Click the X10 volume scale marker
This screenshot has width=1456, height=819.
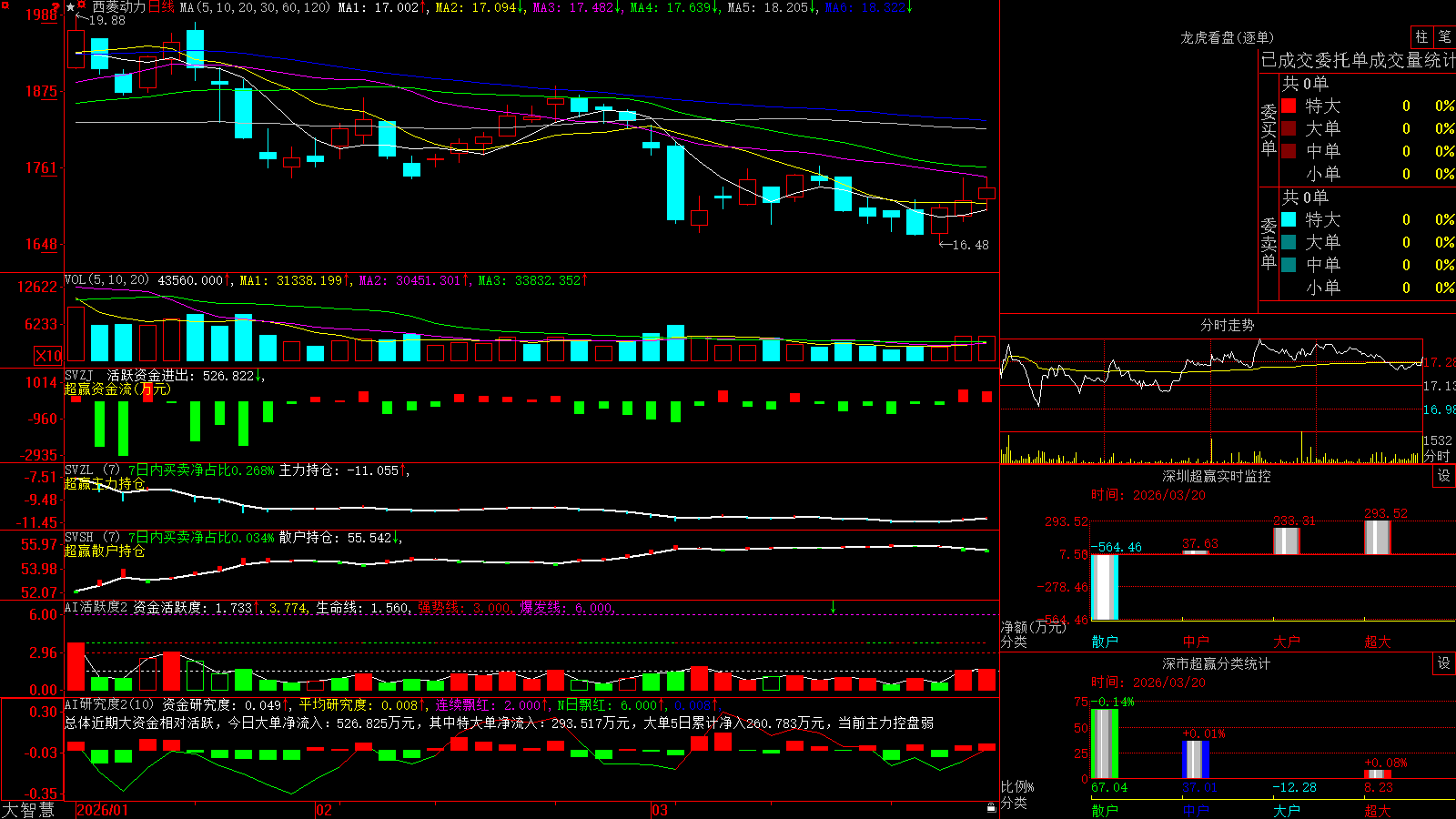pyautogui.click(x=48, y=356)
